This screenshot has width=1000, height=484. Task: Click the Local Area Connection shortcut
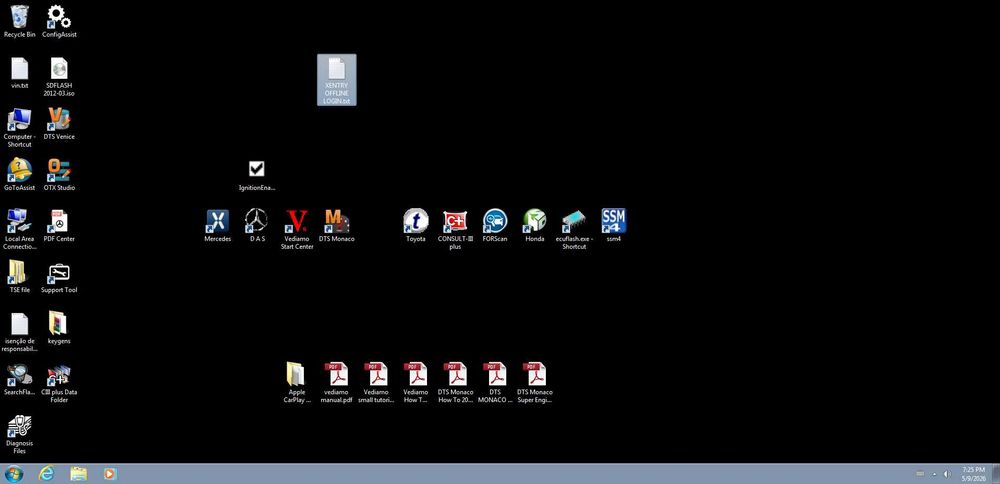[20, 221]
